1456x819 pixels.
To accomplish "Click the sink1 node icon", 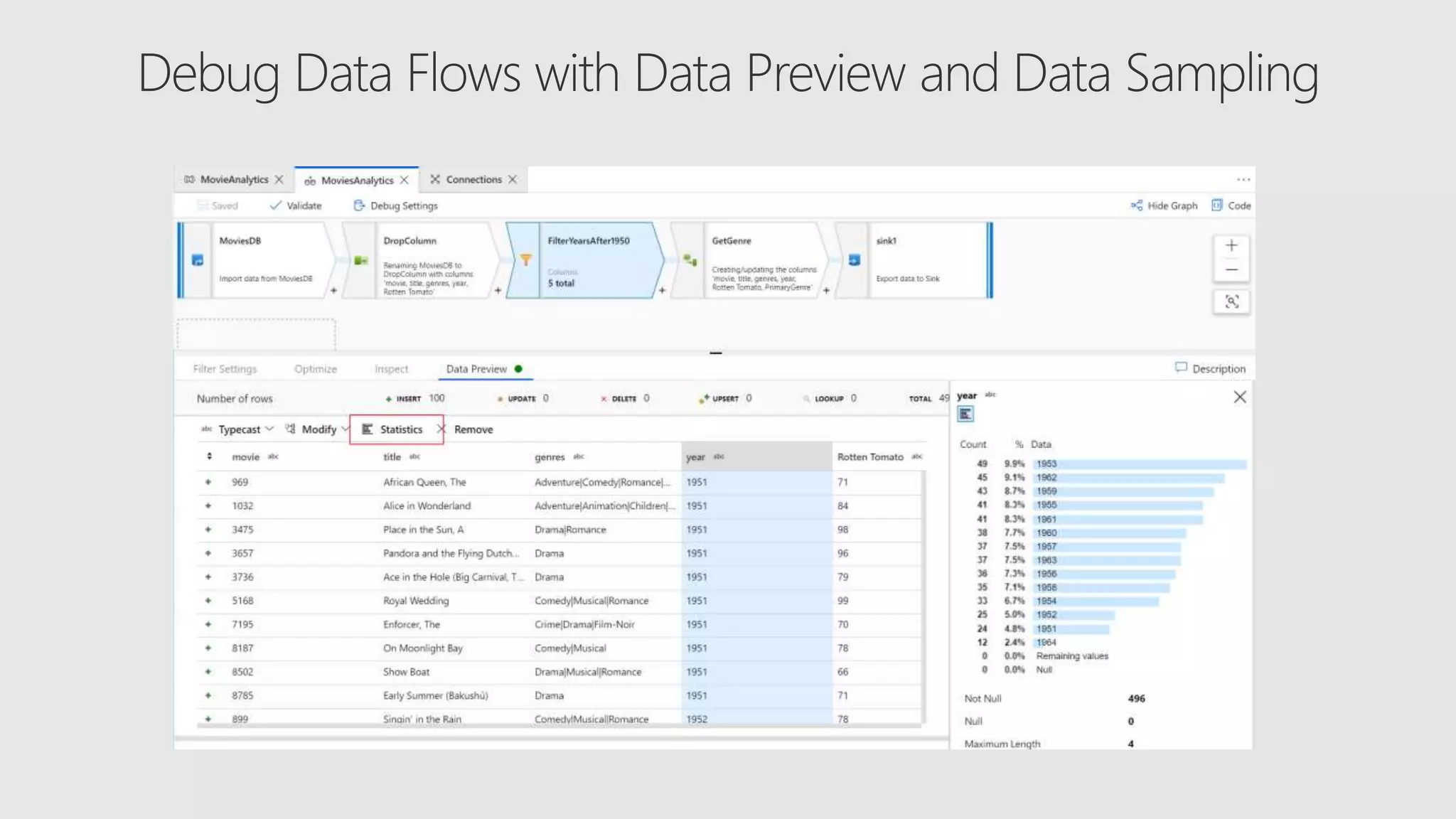I will 854,260.
